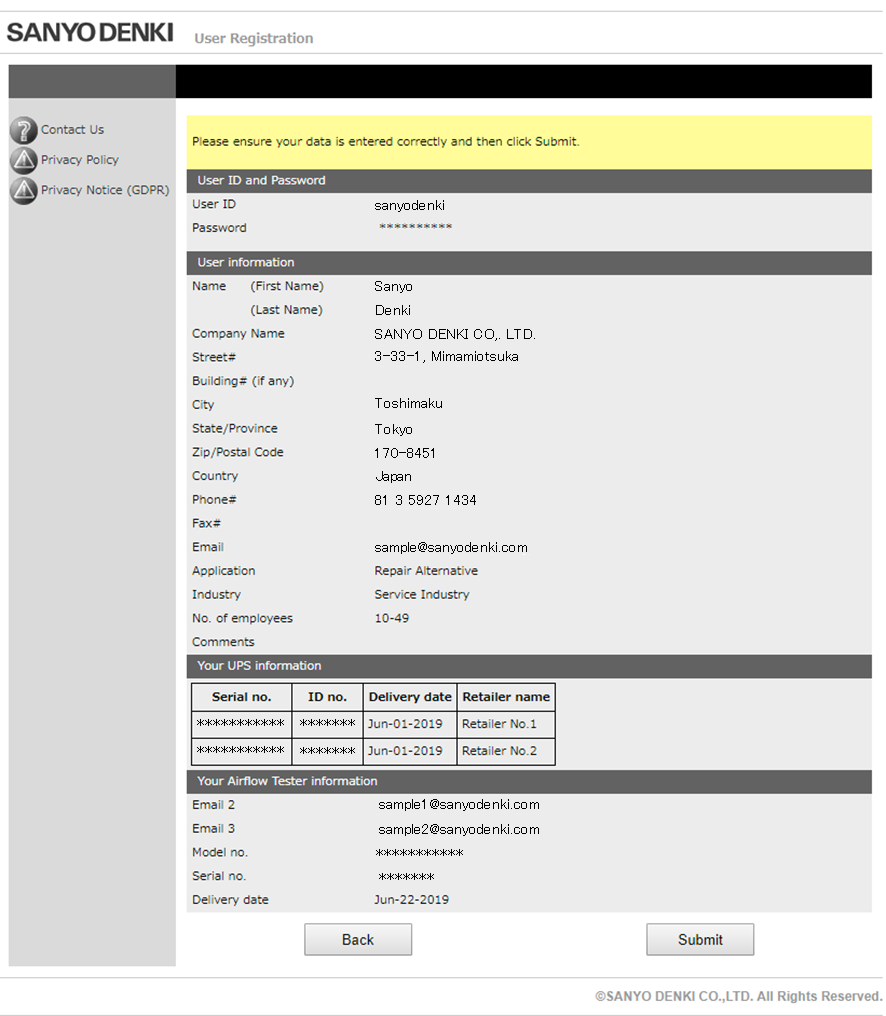Click the User information section header
This screenshot has height=1016, width=886.
pyautogui.click(x=529, y=263)
